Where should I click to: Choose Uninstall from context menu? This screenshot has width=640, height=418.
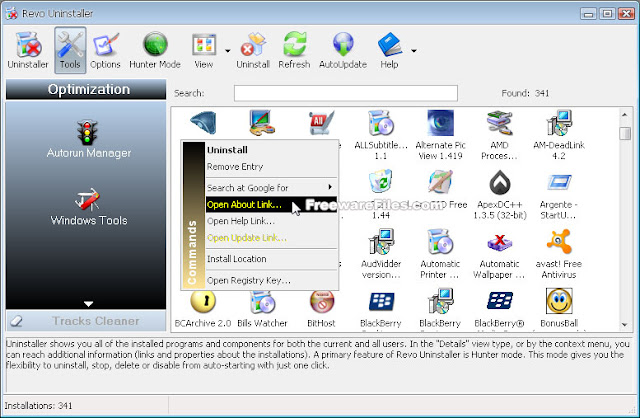pos(271,150)
